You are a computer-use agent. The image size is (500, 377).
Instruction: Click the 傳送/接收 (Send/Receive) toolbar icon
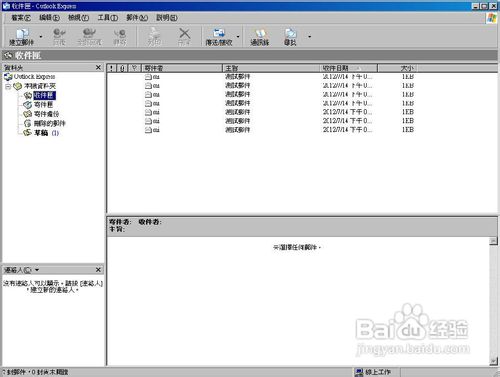pos(219,37)
